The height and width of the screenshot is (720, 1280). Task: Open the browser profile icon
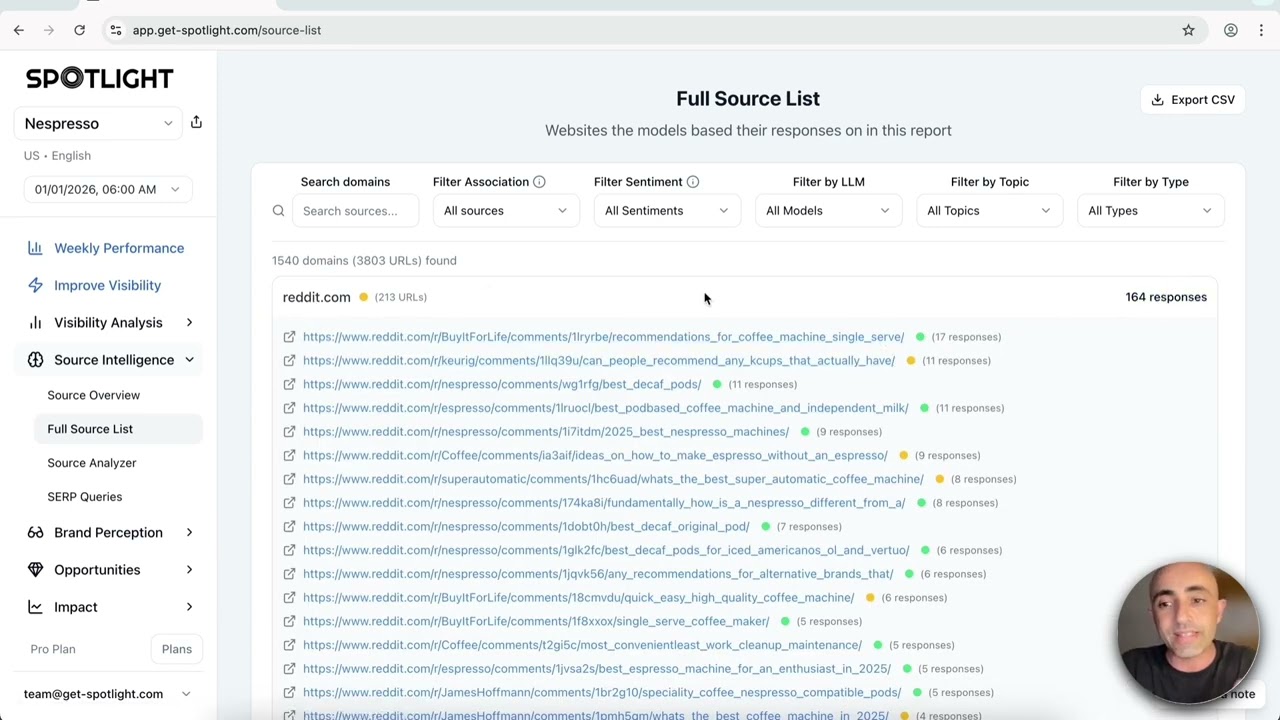[x=1231, y=30]
